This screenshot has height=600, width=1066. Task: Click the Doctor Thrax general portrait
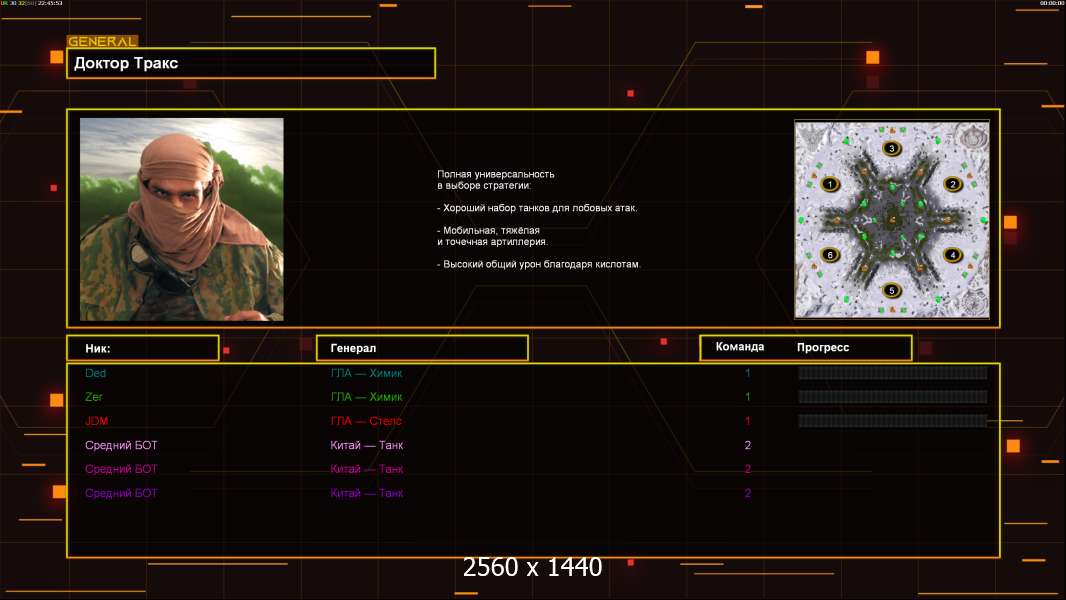tap(181, 219)
